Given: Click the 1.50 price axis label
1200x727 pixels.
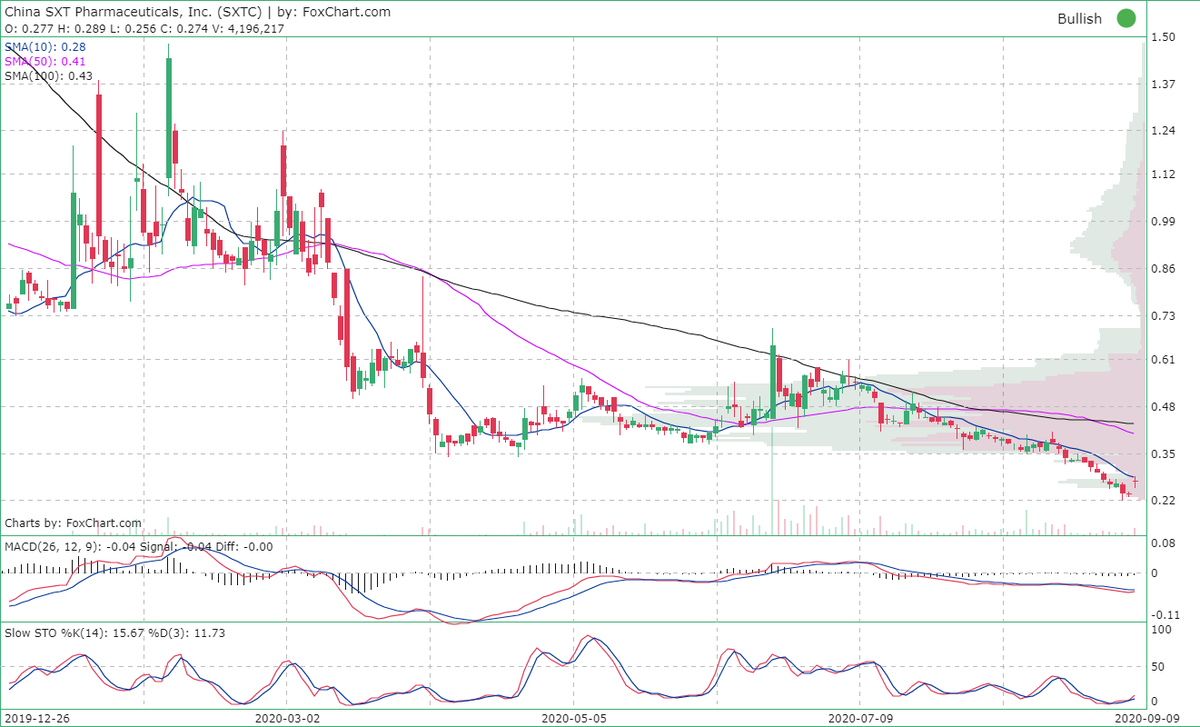Looking at the screenshot, I should [1162, 38].
